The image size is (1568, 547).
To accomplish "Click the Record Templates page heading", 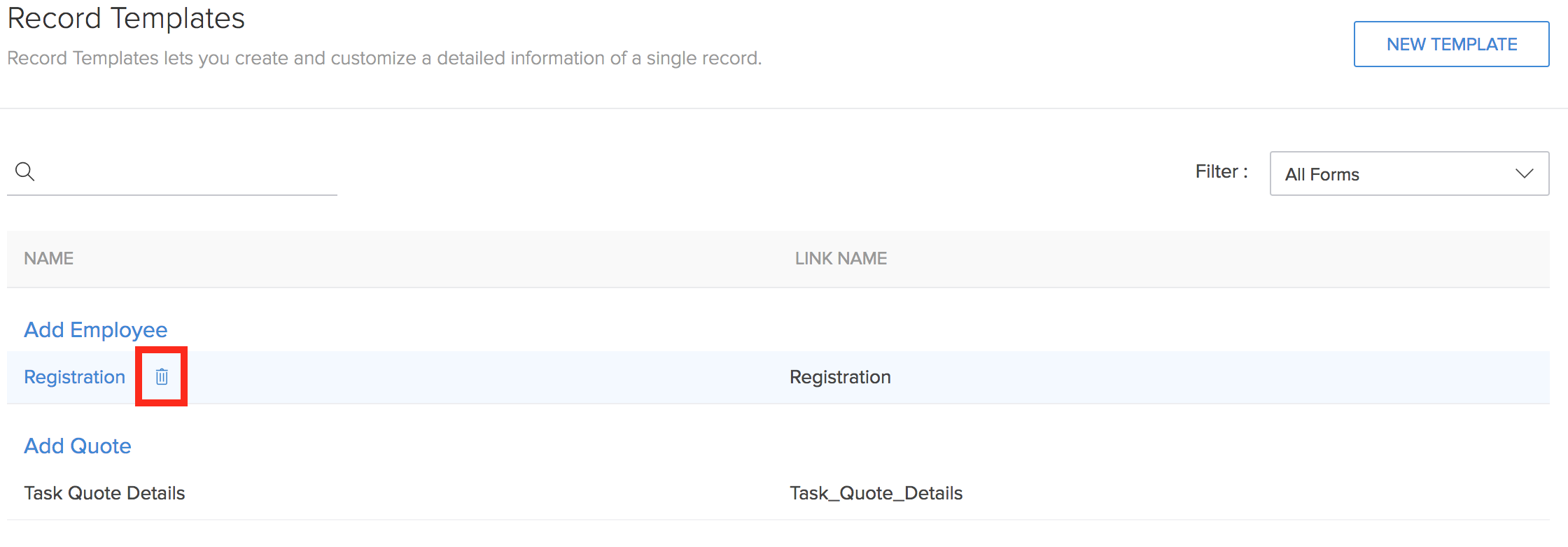I will 126,17.
